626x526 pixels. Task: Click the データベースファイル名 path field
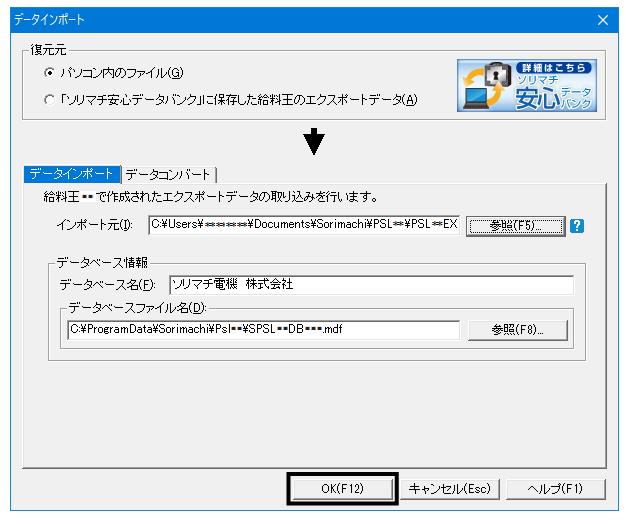263,330
